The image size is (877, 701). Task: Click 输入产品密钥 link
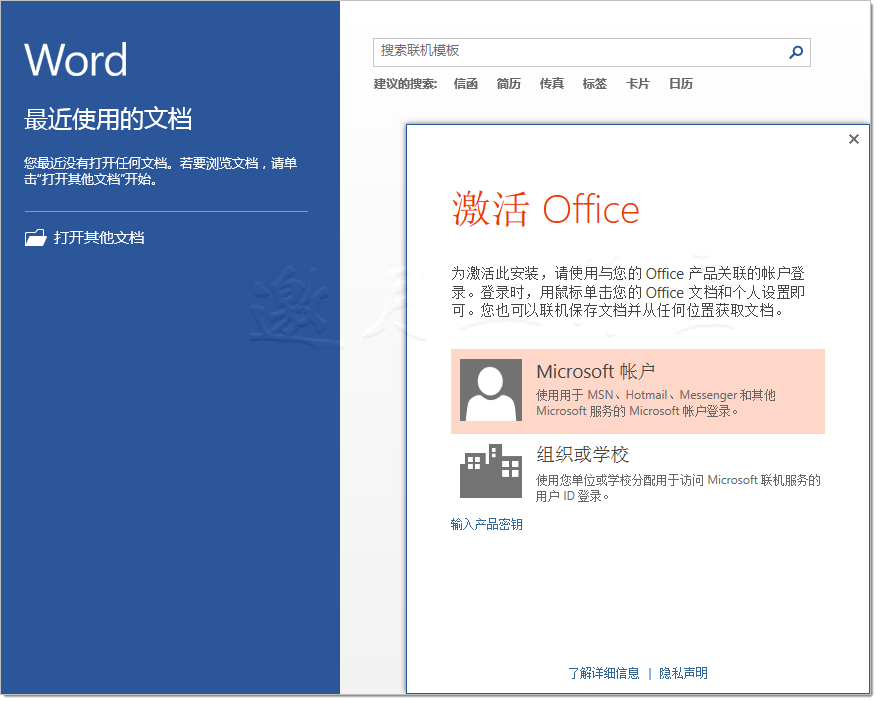(x=486, y=524)
